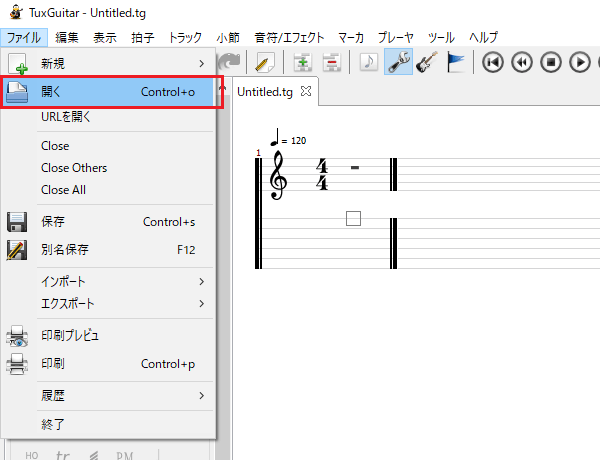Click the stop playback button
This screenshot has width=600, height=460.
click(x=551, y=62)
